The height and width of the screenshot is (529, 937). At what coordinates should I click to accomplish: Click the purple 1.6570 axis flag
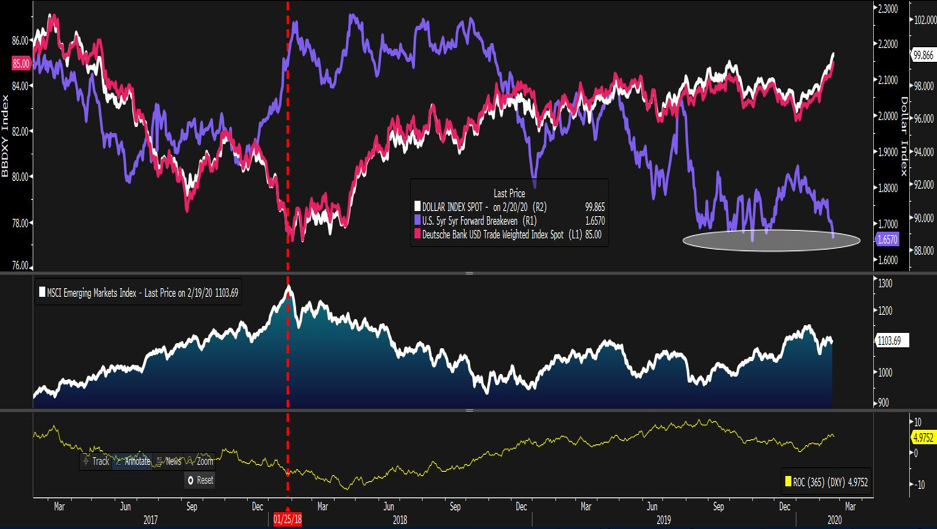pyautogui.click(x=886, y=240)
